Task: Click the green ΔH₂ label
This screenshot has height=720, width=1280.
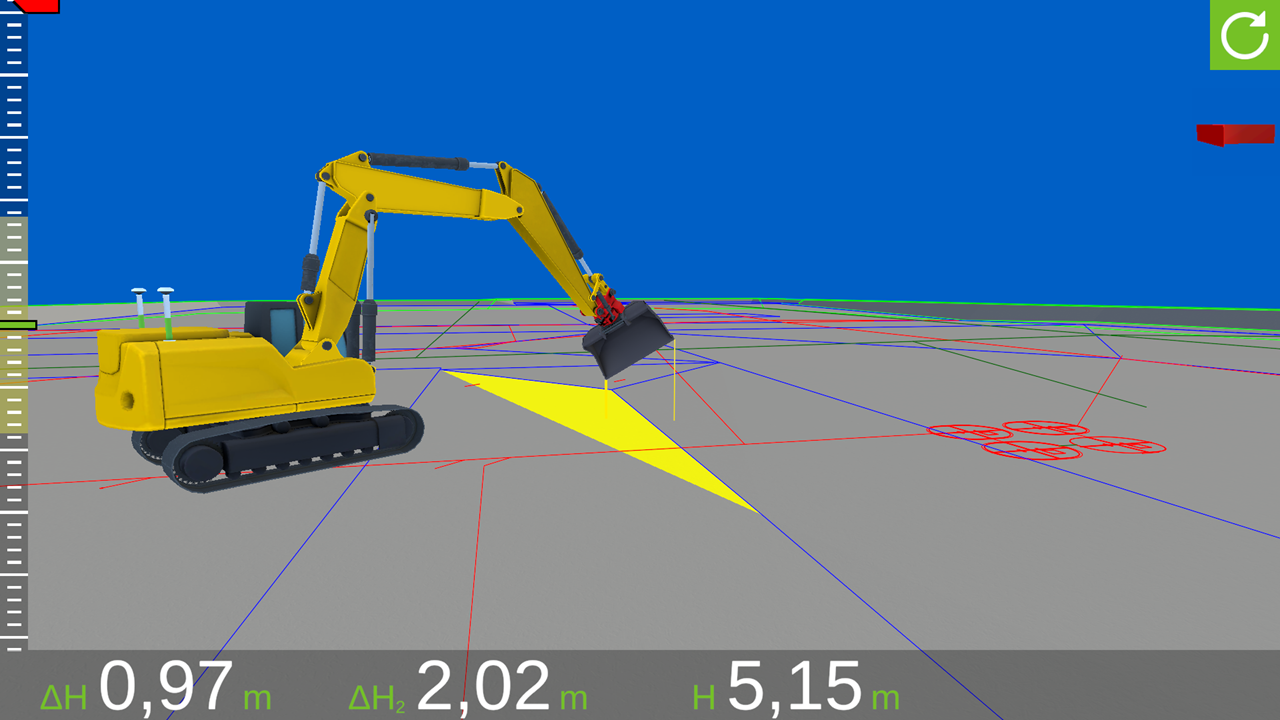Action: (377, 698)
